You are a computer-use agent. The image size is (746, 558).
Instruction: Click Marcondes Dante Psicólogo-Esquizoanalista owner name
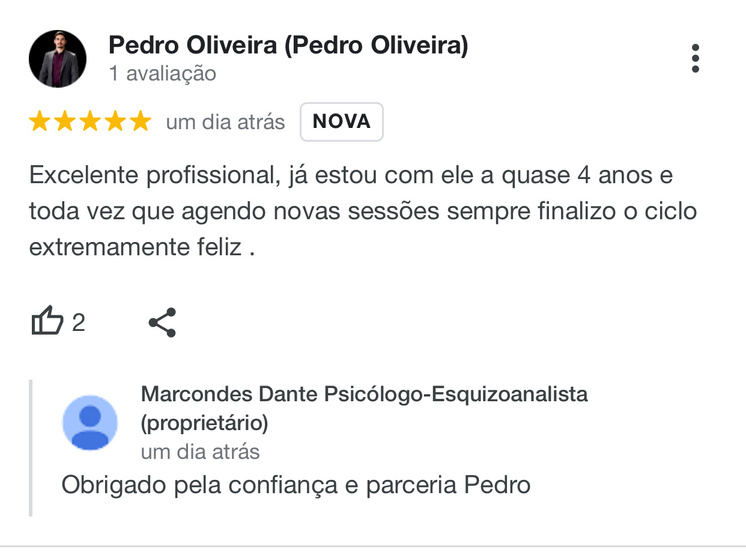tap(364, 394)
